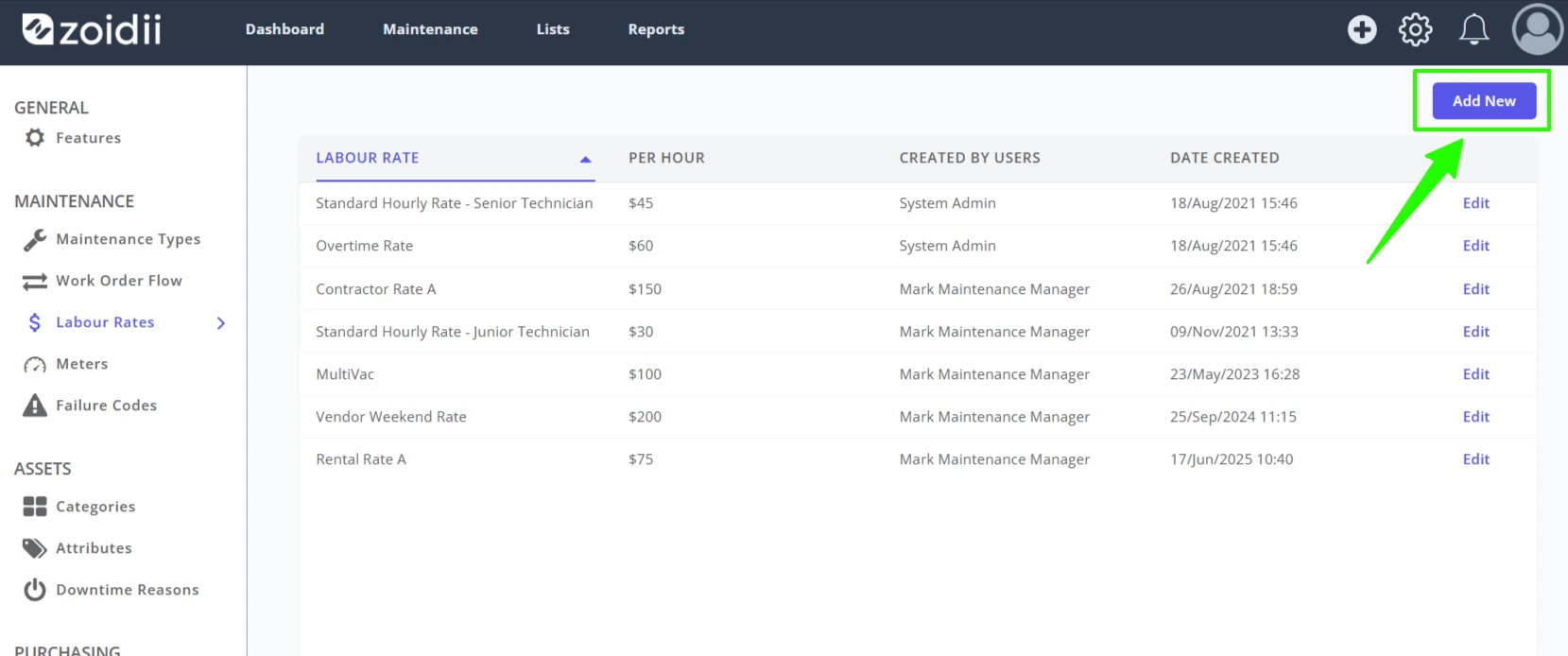Click the Maintenance Types wrench icon
Image resolution: width=1568 pixels, height=656 pixels.
(35, 240)
